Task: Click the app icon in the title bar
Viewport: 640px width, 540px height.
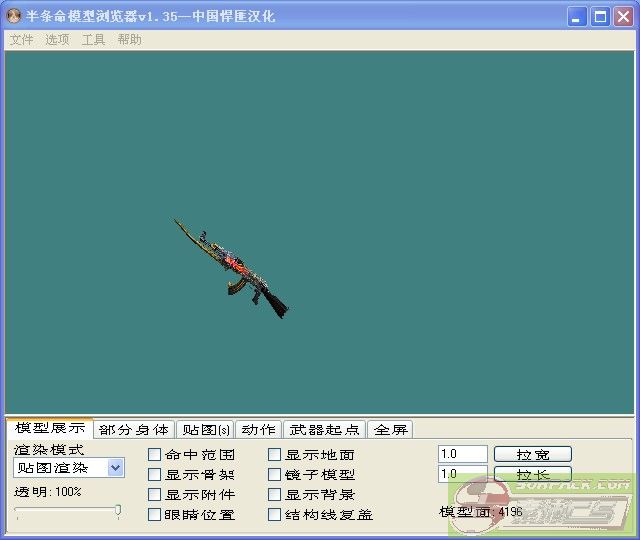Action: click(x=14, y=16)
